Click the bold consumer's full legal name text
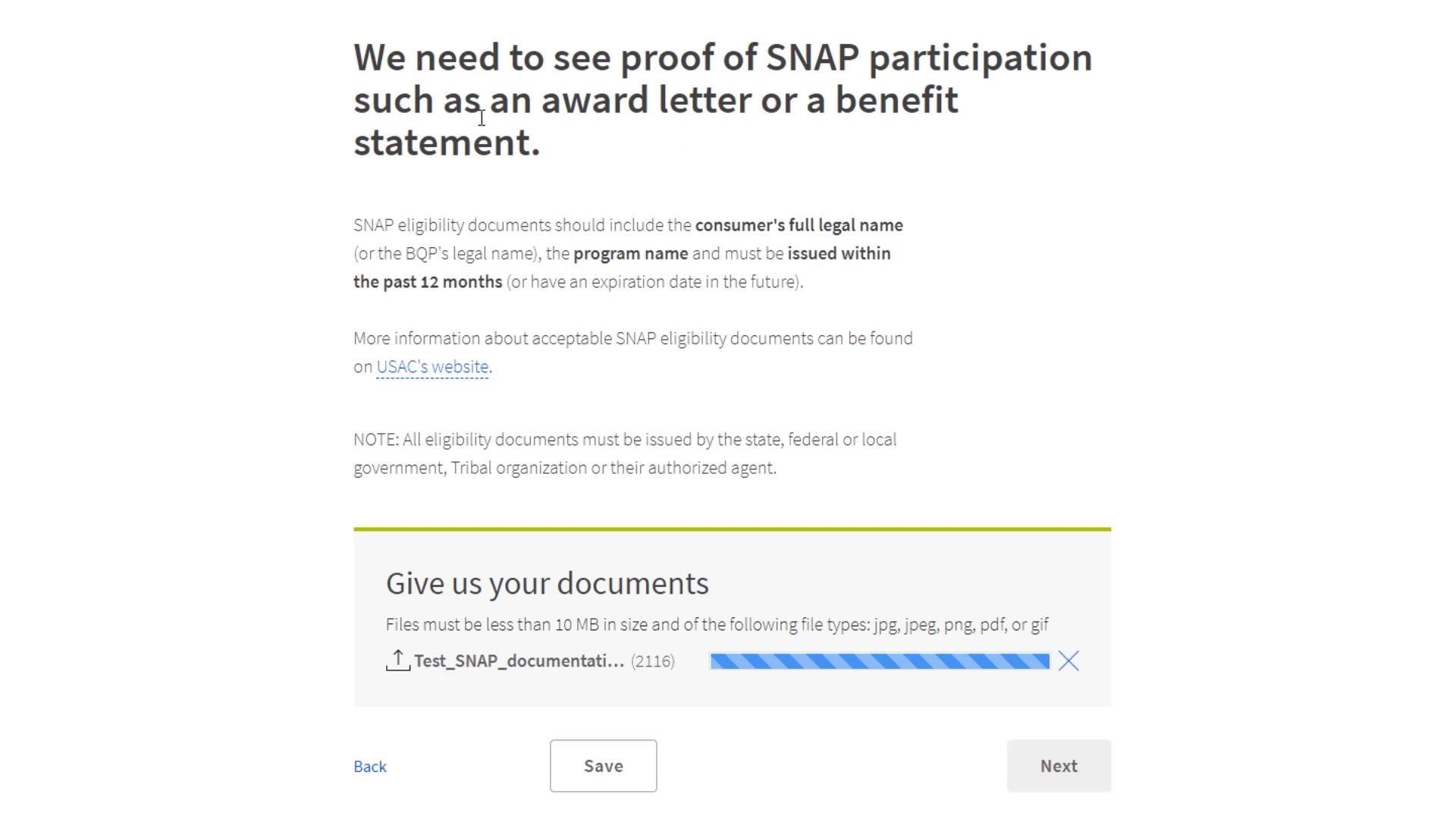 799,225
